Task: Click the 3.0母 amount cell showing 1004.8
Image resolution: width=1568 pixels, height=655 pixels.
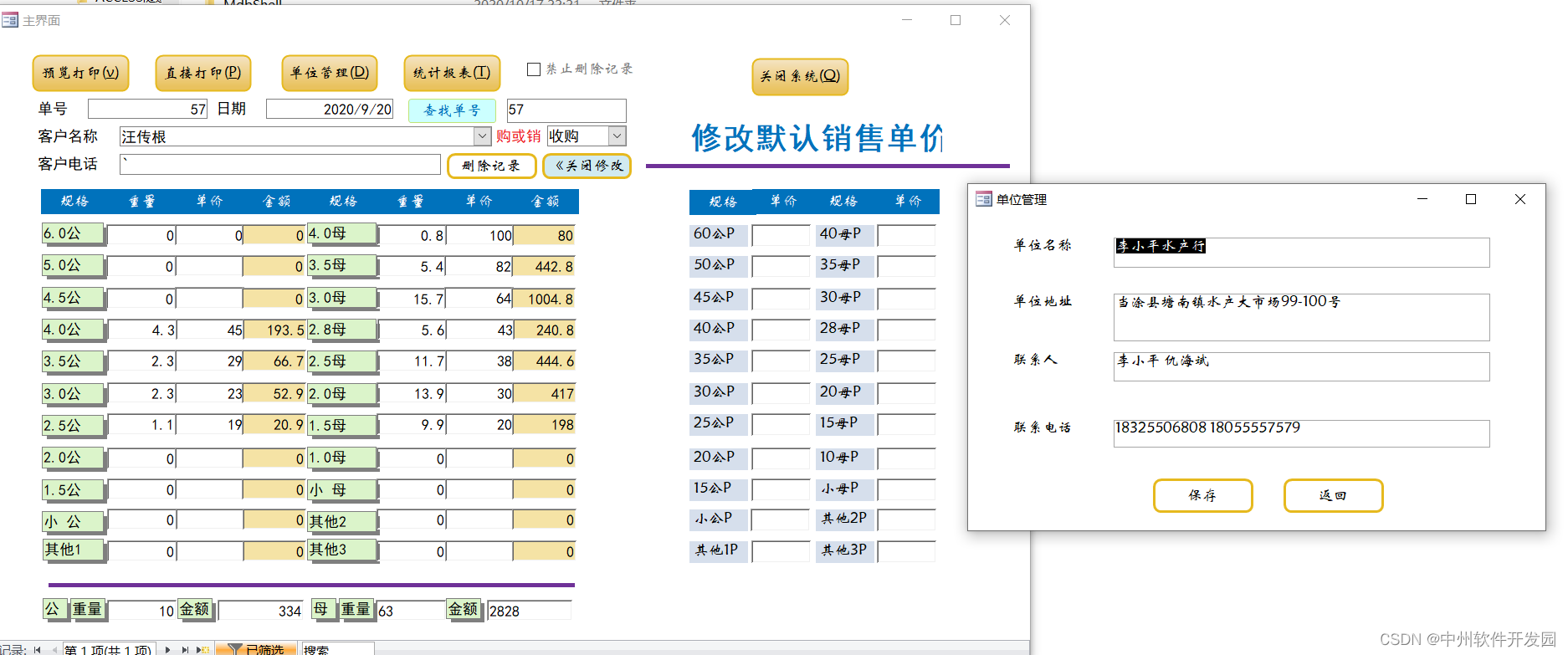Action: [x=544, y=299]
